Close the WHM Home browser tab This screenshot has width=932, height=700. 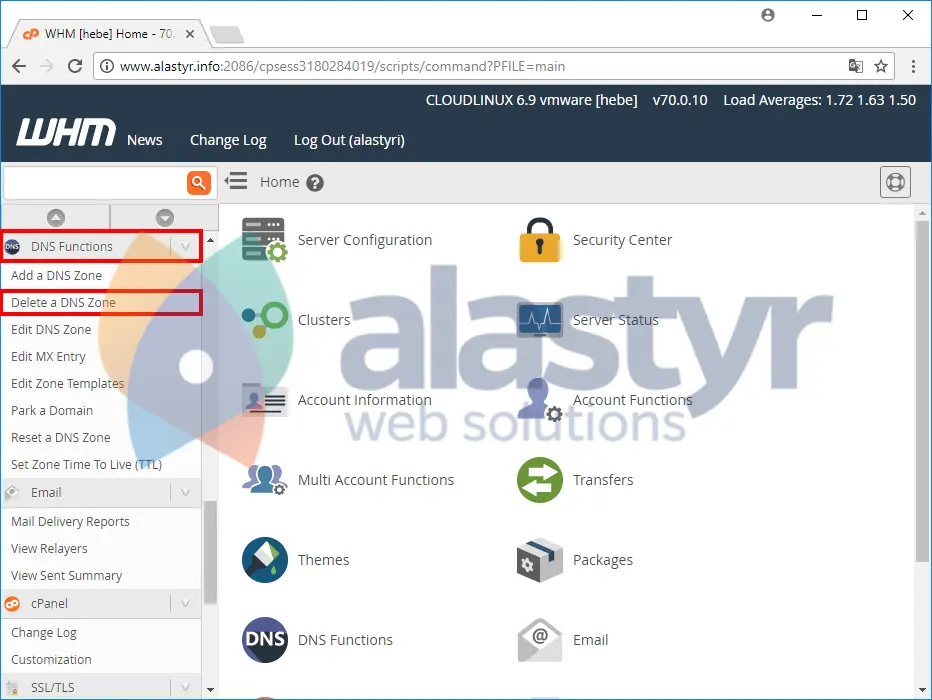point(190,34)
